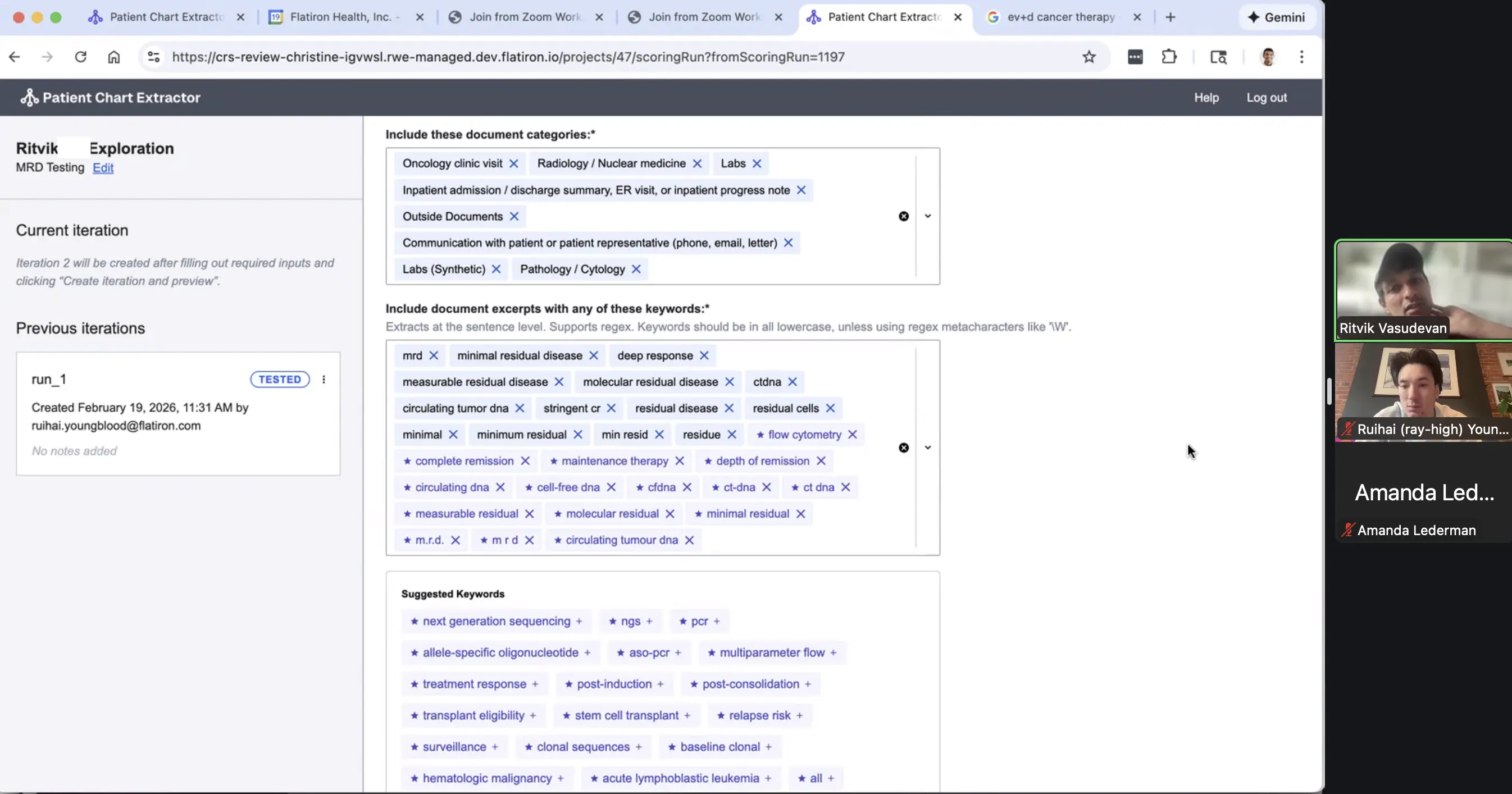Click the vertical scrollbar in the keyword list

(x=917, y=446)
